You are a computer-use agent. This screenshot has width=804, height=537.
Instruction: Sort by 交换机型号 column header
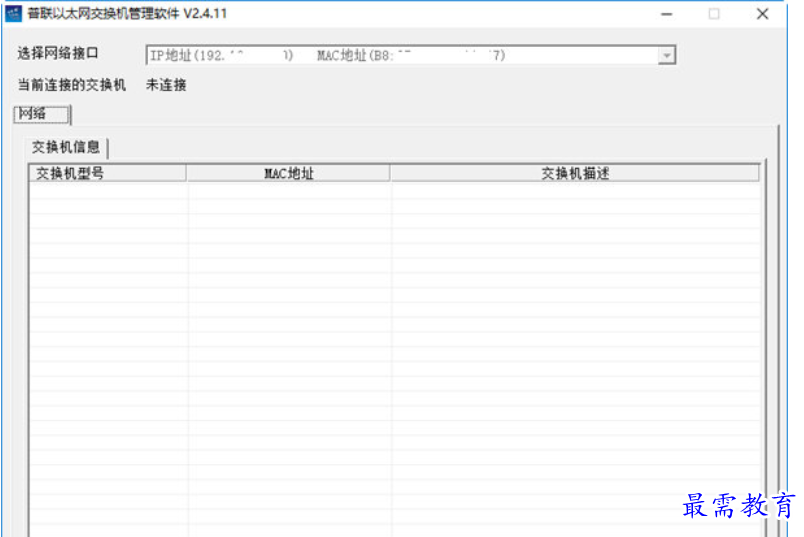tap(107, 173)
